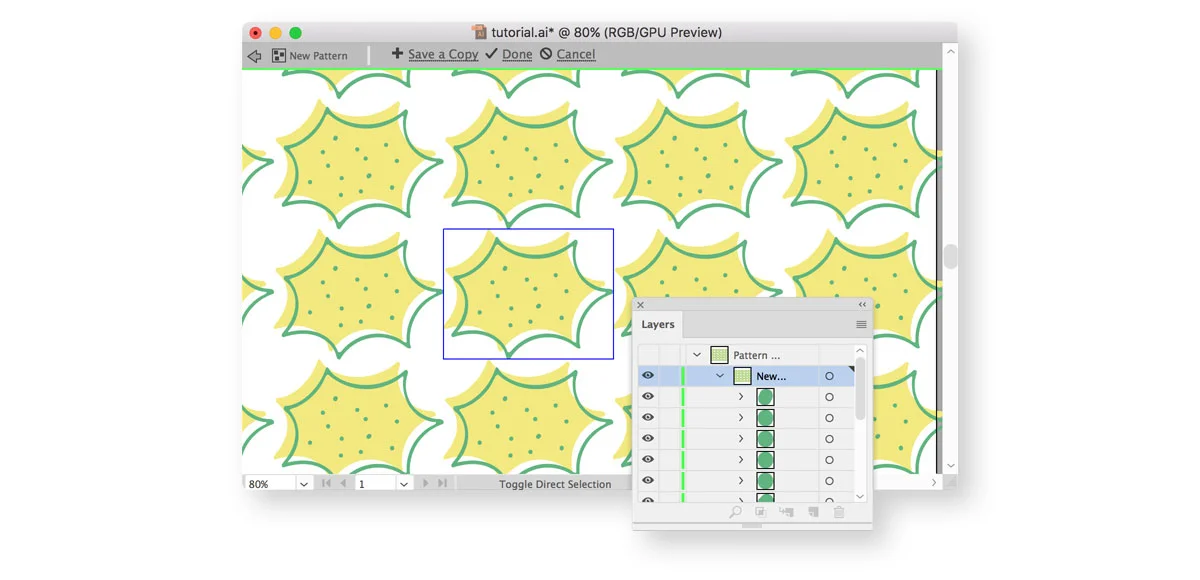Image resolution: width=1200 pixels, height=580 pixels.
Task: Click Done to finish editing the pattern
Action: [x=518, y=54]
